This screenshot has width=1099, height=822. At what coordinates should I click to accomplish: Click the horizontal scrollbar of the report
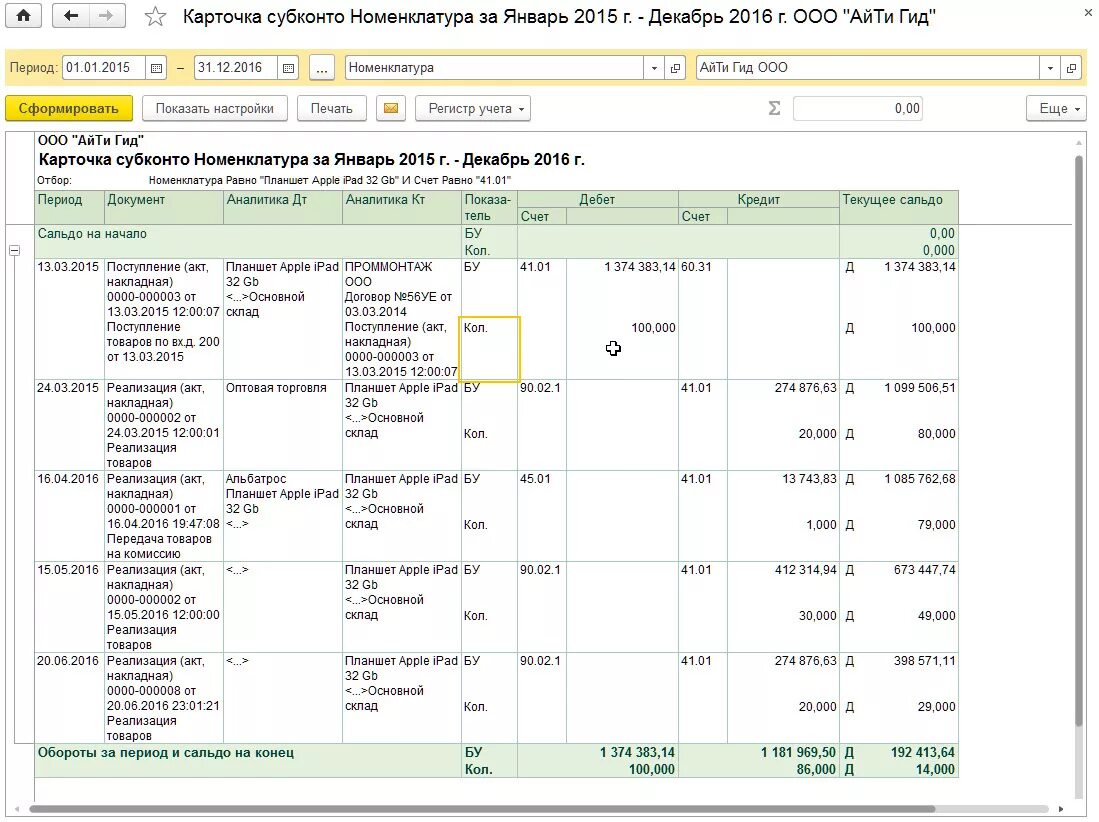(482, 809)
